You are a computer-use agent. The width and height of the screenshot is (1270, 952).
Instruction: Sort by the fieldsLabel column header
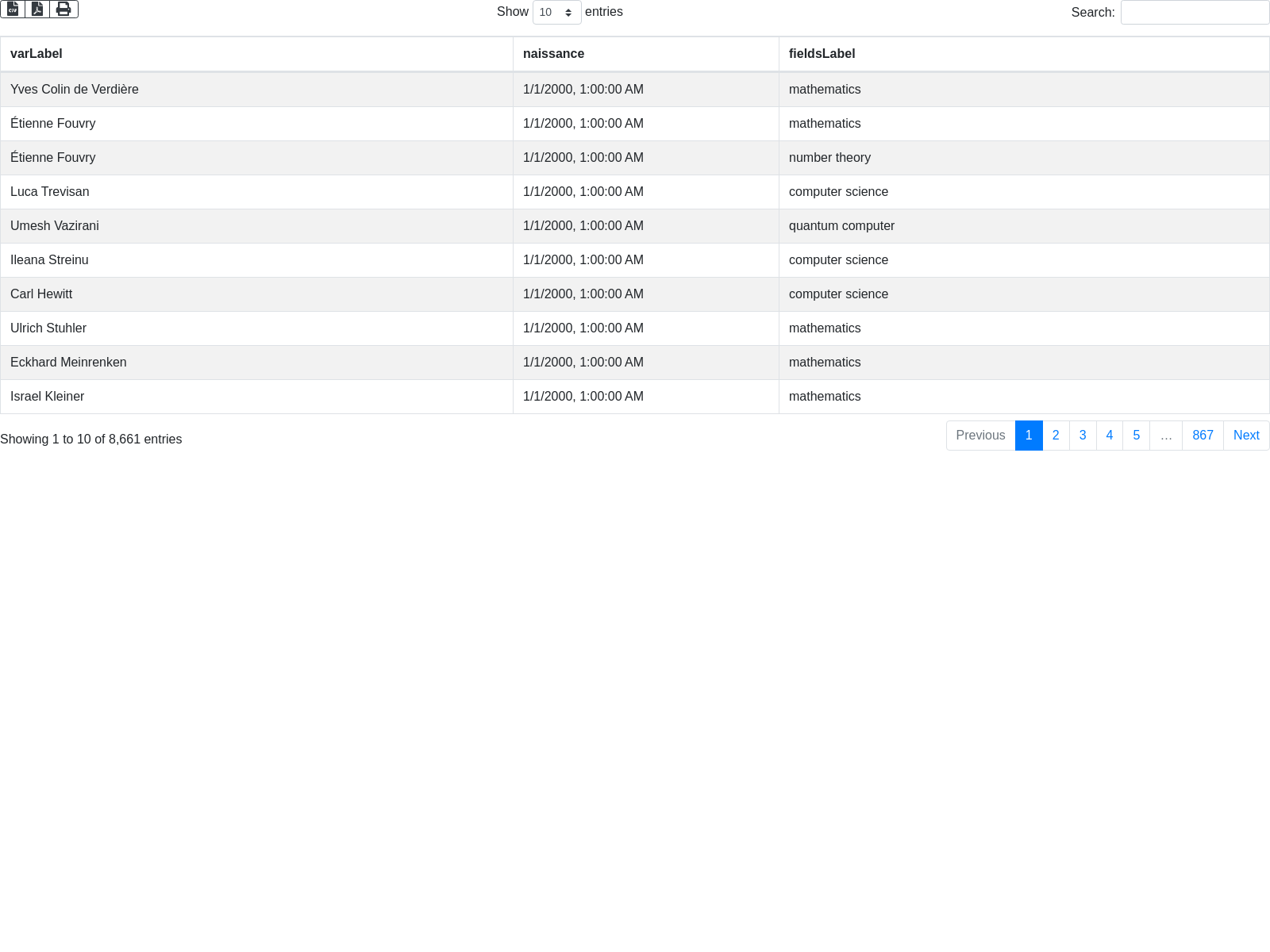(x=822, y=54)
